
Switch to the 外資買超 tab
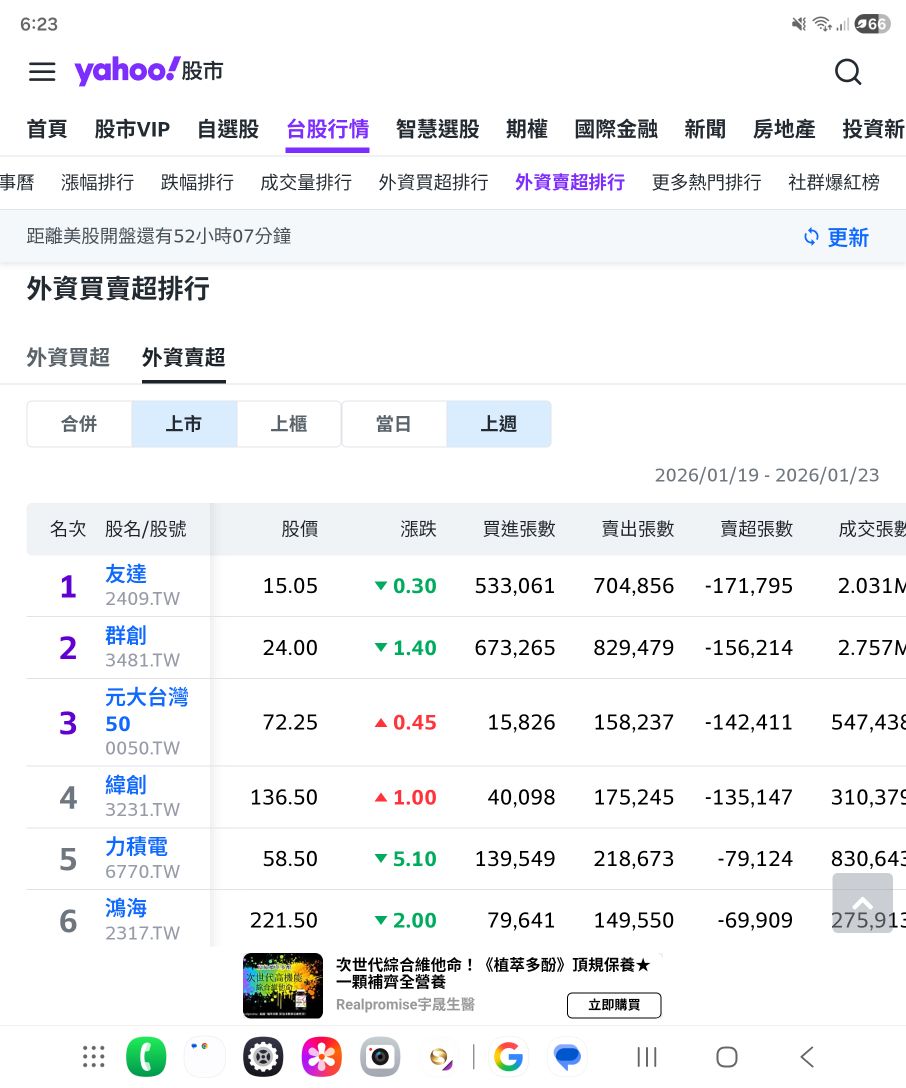(67, 357)
